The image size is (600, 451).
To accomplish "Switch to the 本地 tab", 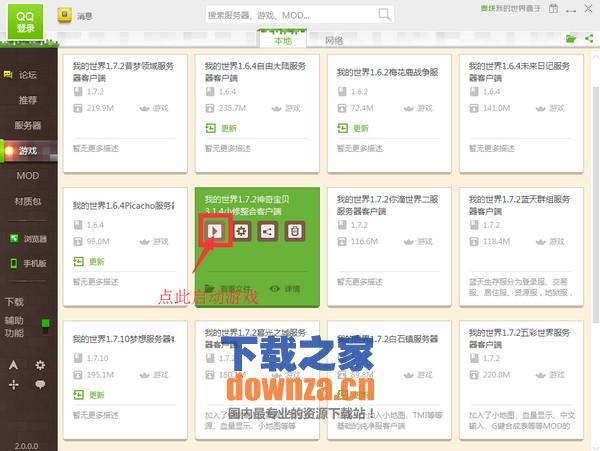I will pyautogui.click(x=283, y=40).
